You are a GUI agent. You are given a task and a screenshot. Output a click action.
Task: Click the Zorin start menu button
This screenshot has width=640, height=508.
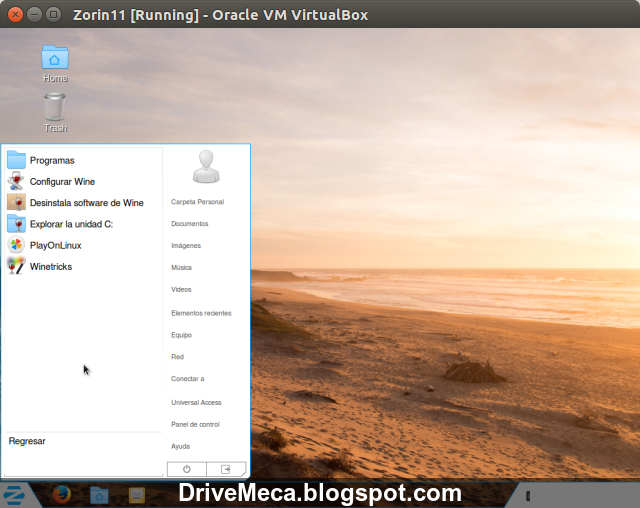click(x=14, y=495)
